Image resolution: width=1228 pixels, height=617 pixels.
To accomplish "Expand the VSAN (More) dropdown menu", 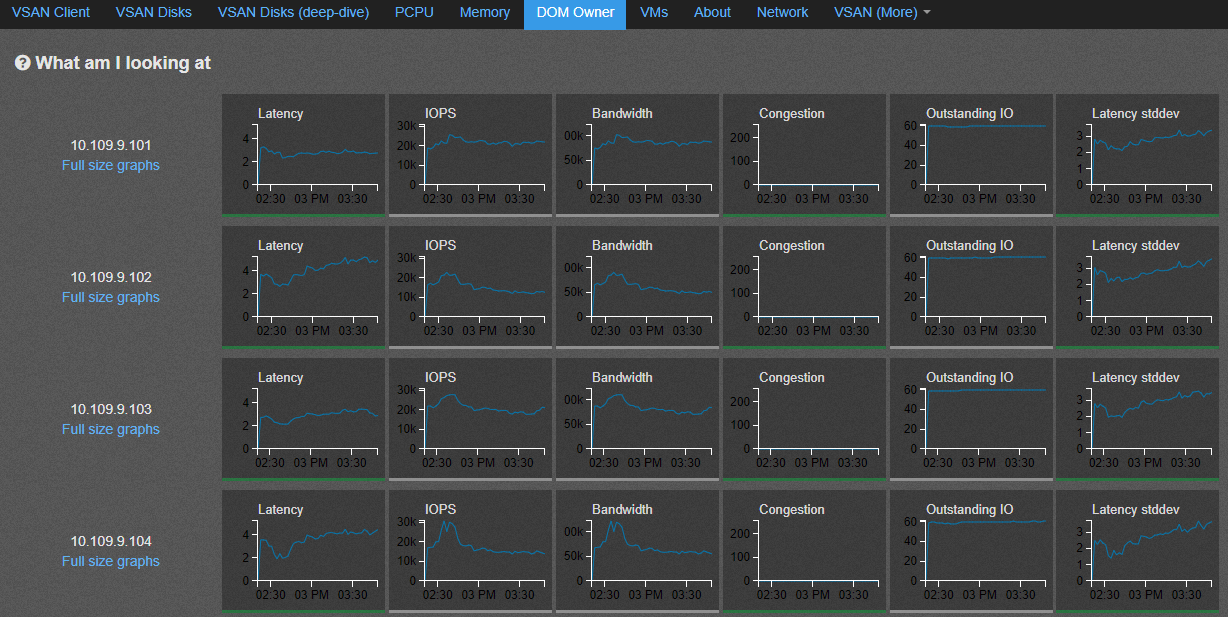I will tap(882, 13).
